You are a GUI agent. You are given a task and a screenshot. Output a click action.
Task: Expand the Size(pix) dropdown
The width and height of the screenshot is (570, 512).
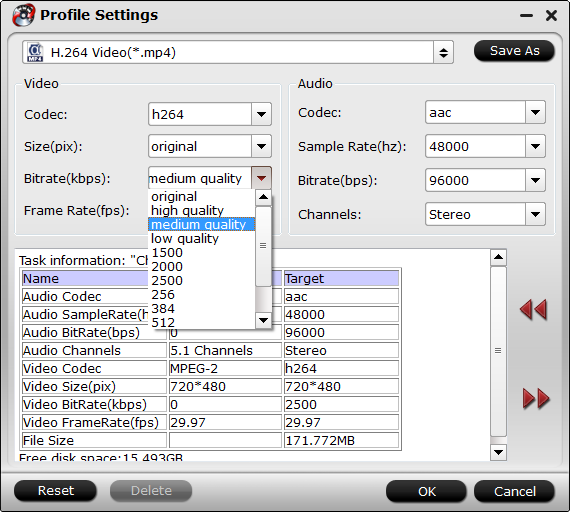[261, 146]
